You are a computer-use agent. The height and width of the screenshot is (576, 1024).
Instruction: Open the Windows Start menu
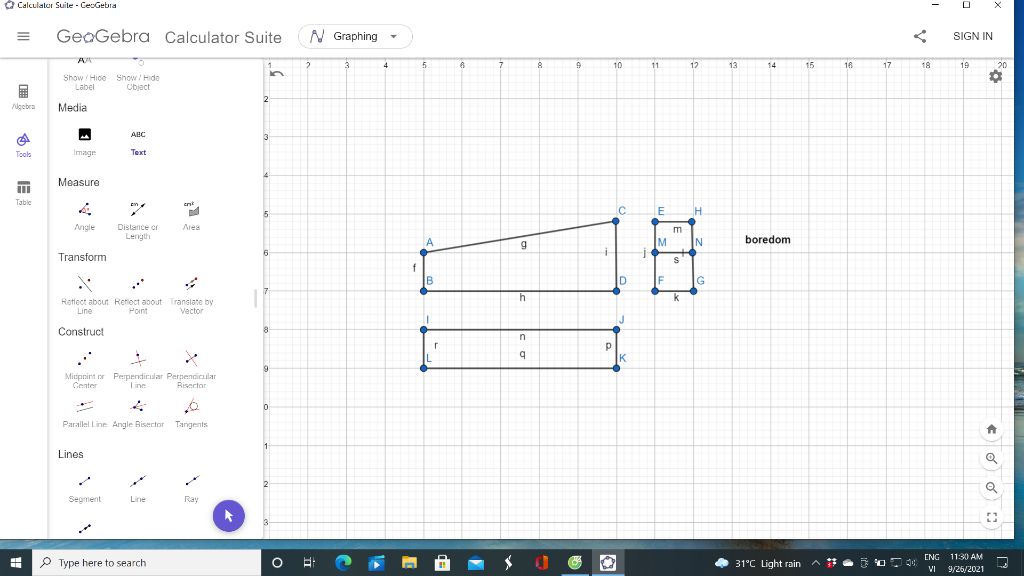tap(16, 562)
